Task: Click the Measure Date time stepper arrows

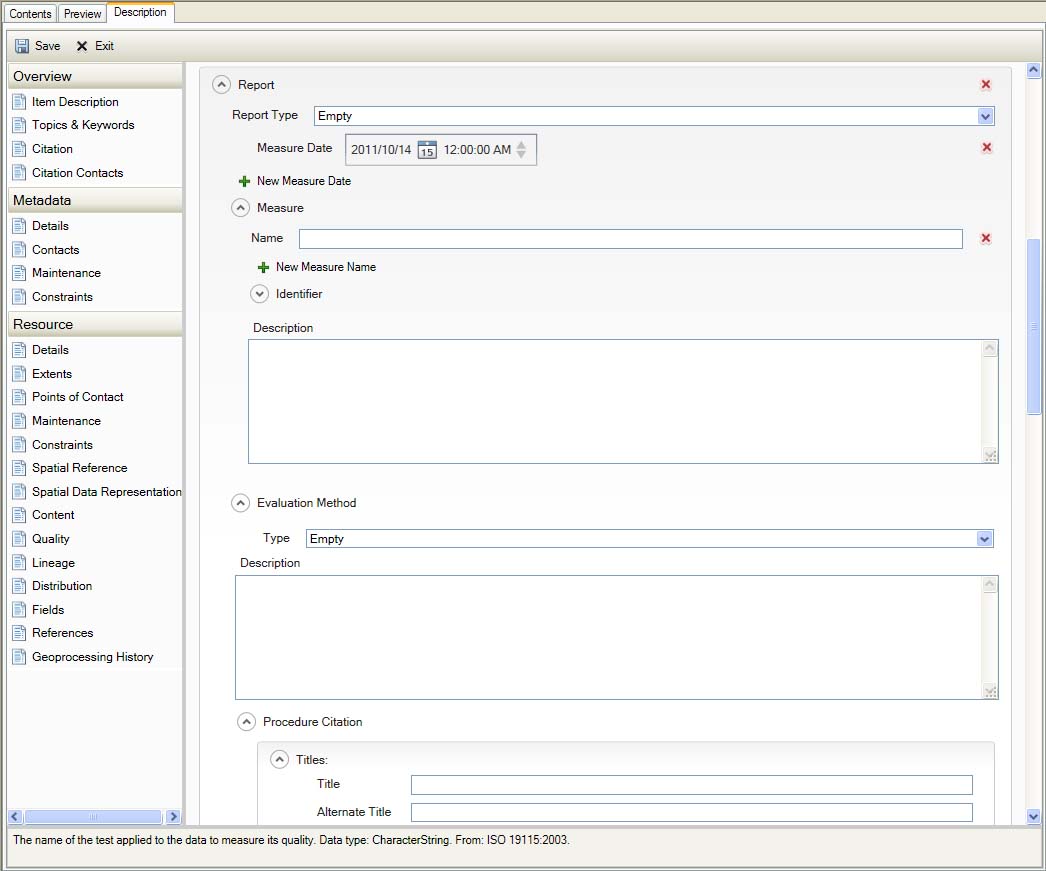Action: pyautogui.click(x=521, y=150)
